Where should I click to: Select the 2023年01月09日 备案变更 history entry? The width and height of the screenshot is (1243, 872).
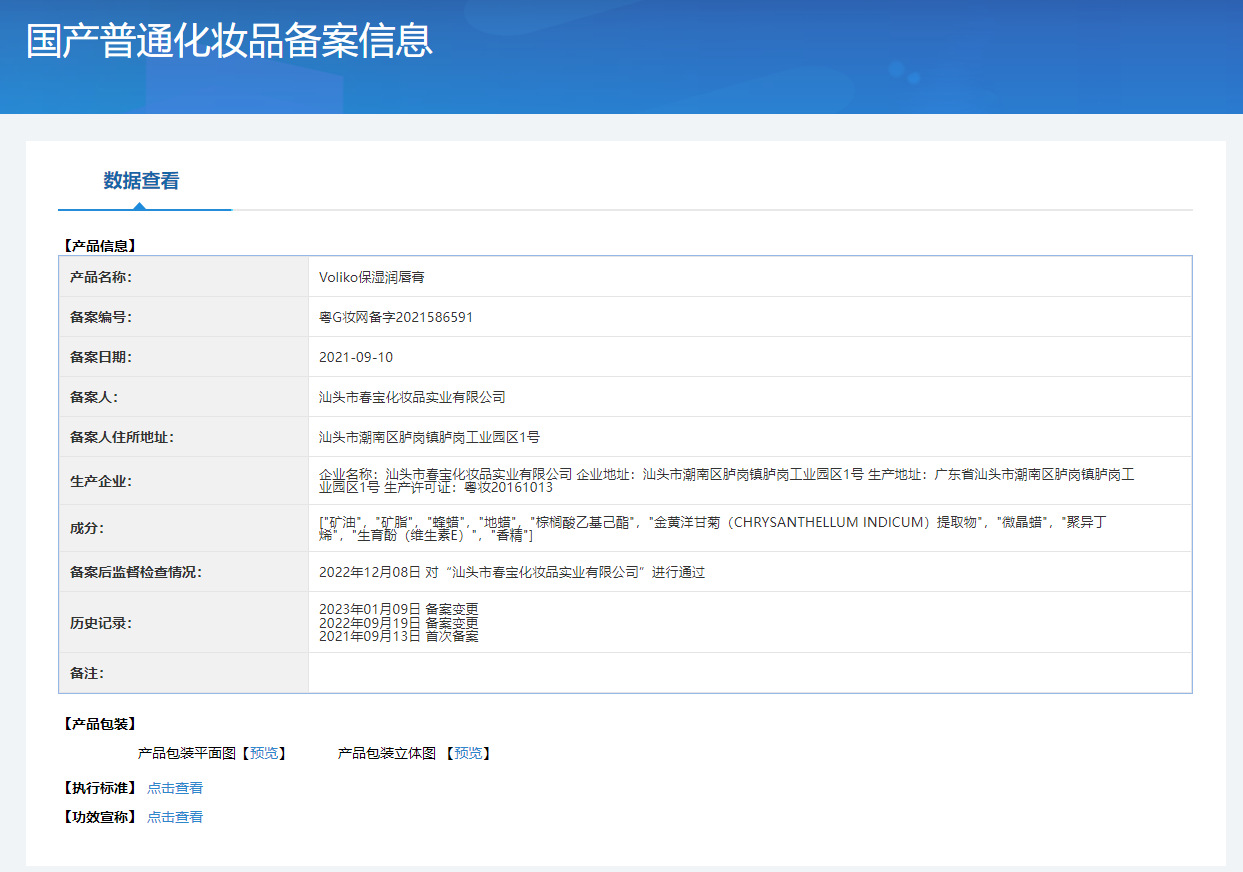click(x=398, y=608)
